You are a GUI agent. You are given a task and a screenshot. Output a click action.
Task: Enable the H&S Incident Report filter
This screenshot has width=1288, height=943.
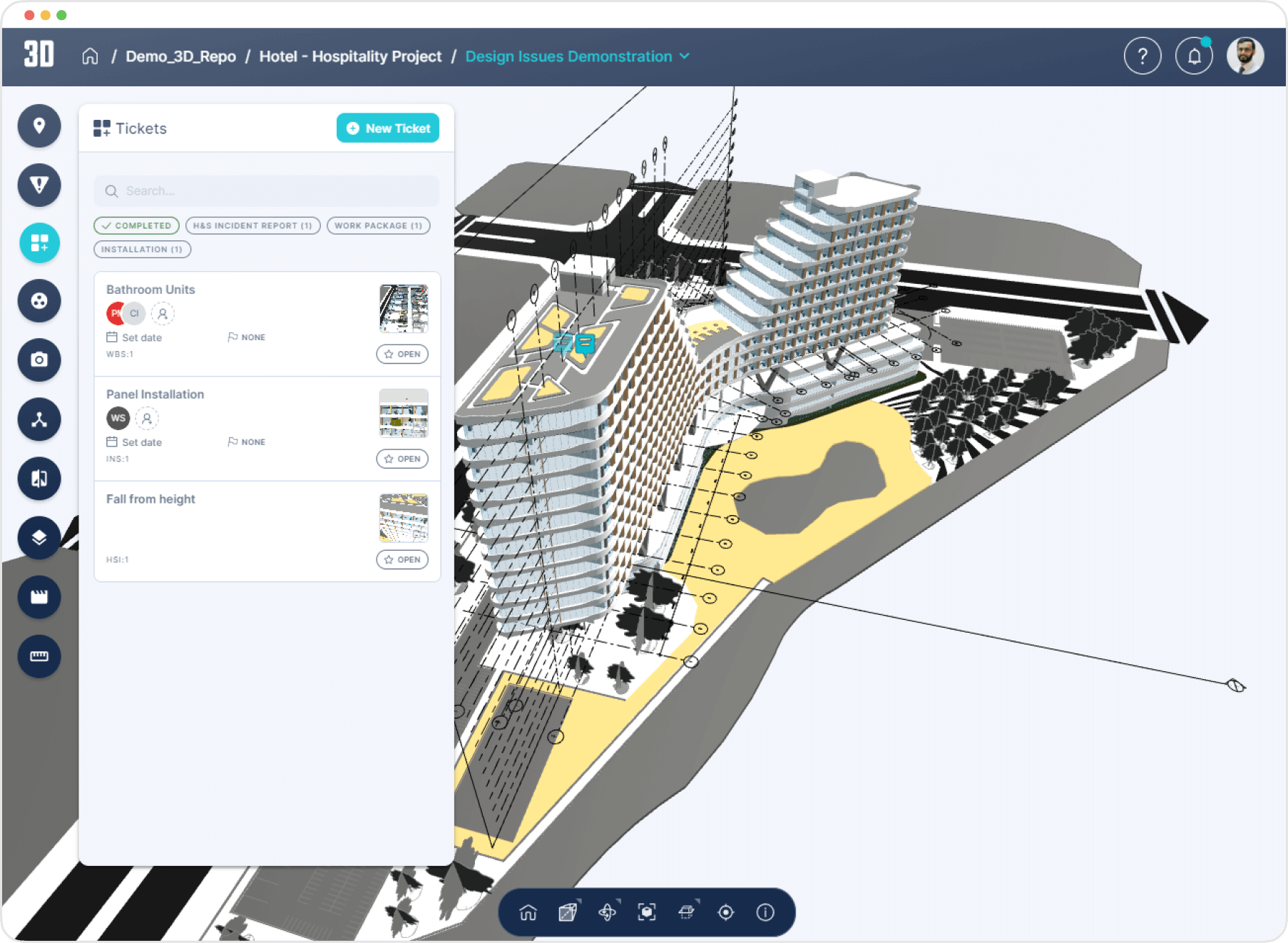(252, 225)
